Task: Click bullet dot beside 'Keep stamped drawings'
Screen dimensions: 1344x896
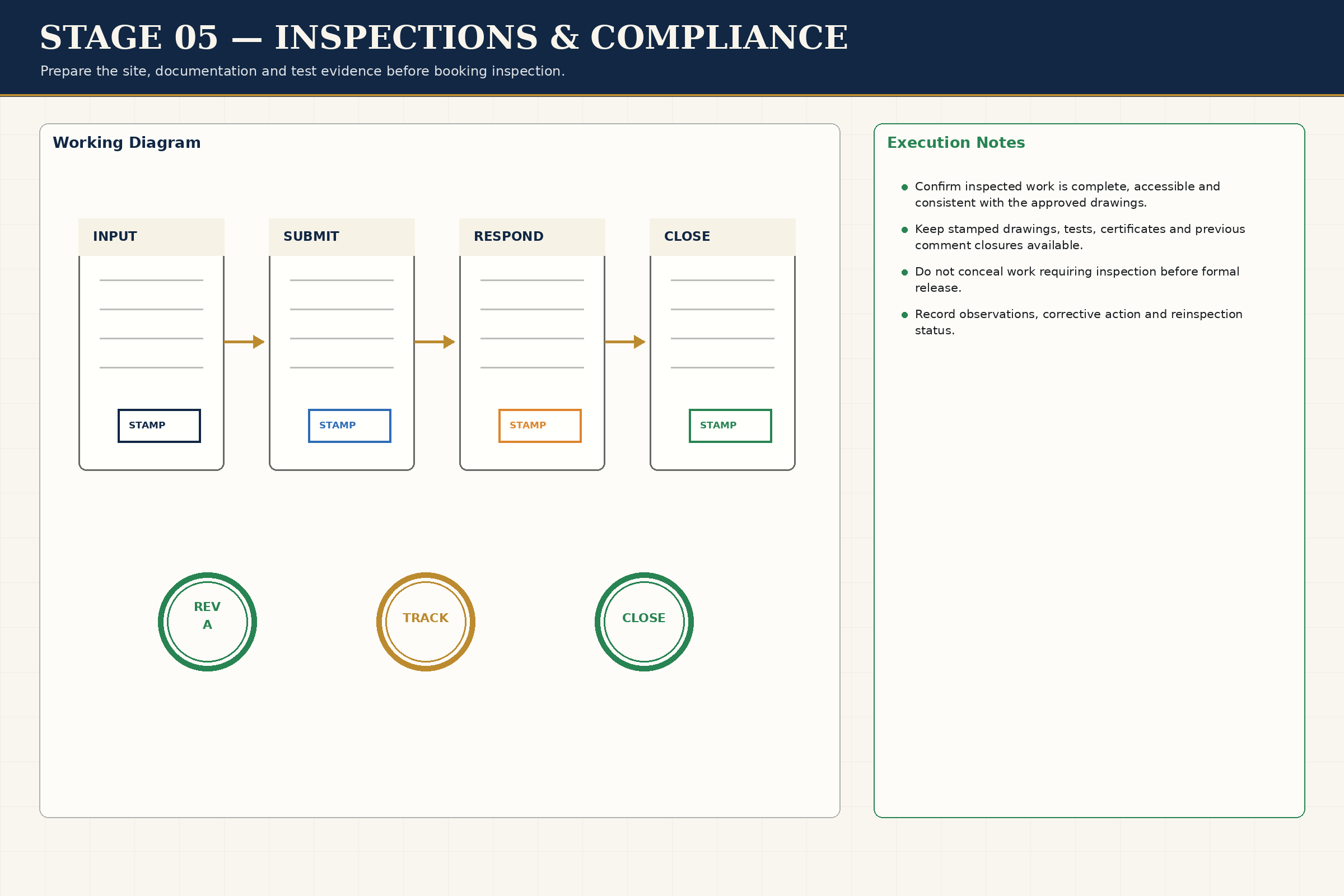Action: pos(904,230)
